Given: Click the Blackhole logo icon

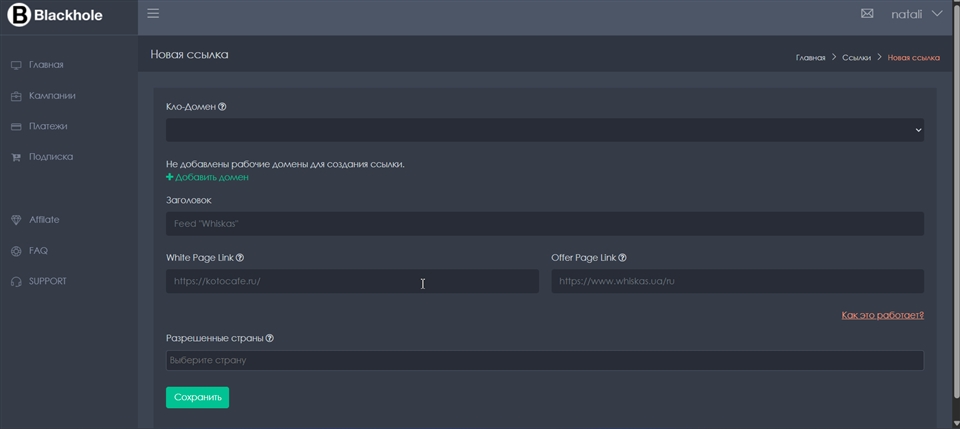Looking at the screenshot, I should point(19,15).
